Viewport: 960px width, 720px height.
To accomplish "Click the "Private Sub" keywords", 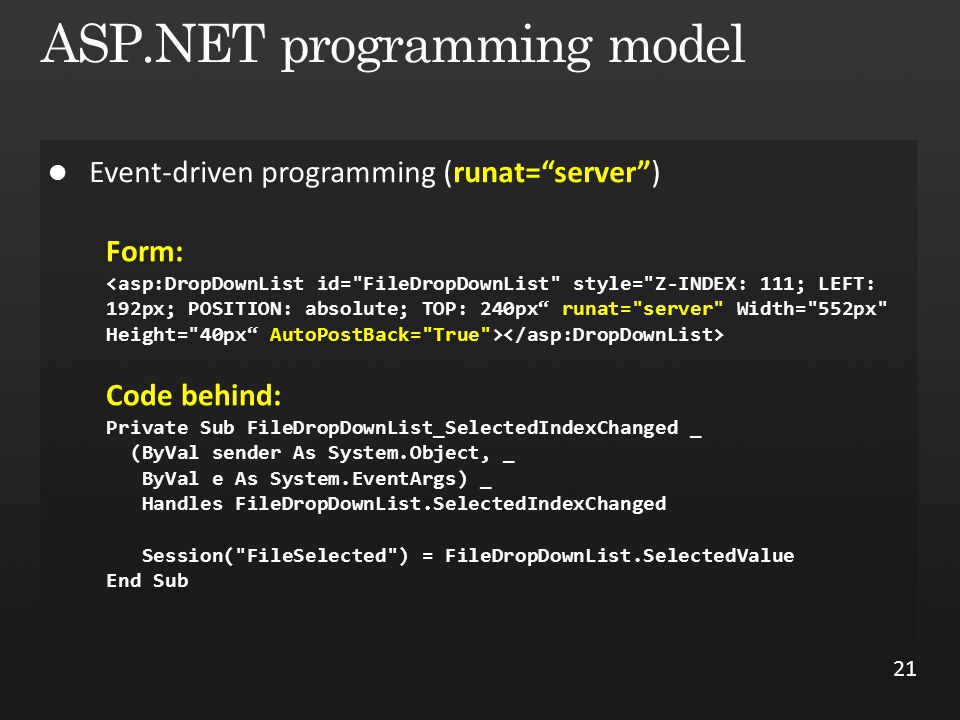I will tap(170, 428).
